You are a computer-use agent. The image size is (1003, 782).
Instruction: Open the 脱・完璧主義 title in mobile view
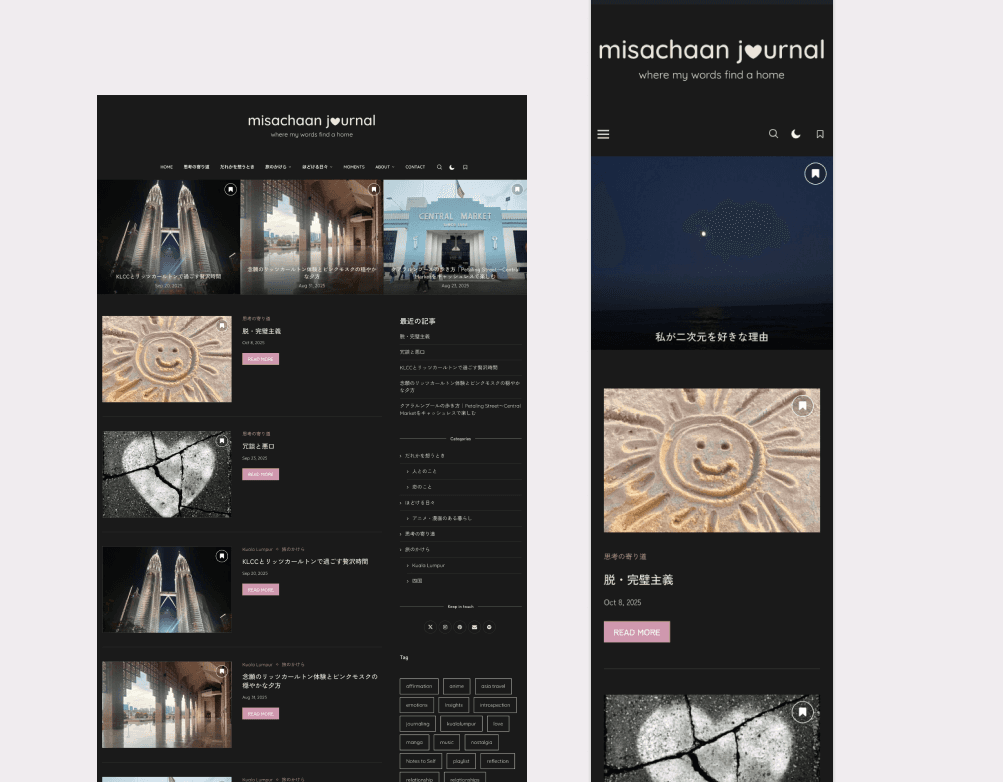(x=638, y=580)
